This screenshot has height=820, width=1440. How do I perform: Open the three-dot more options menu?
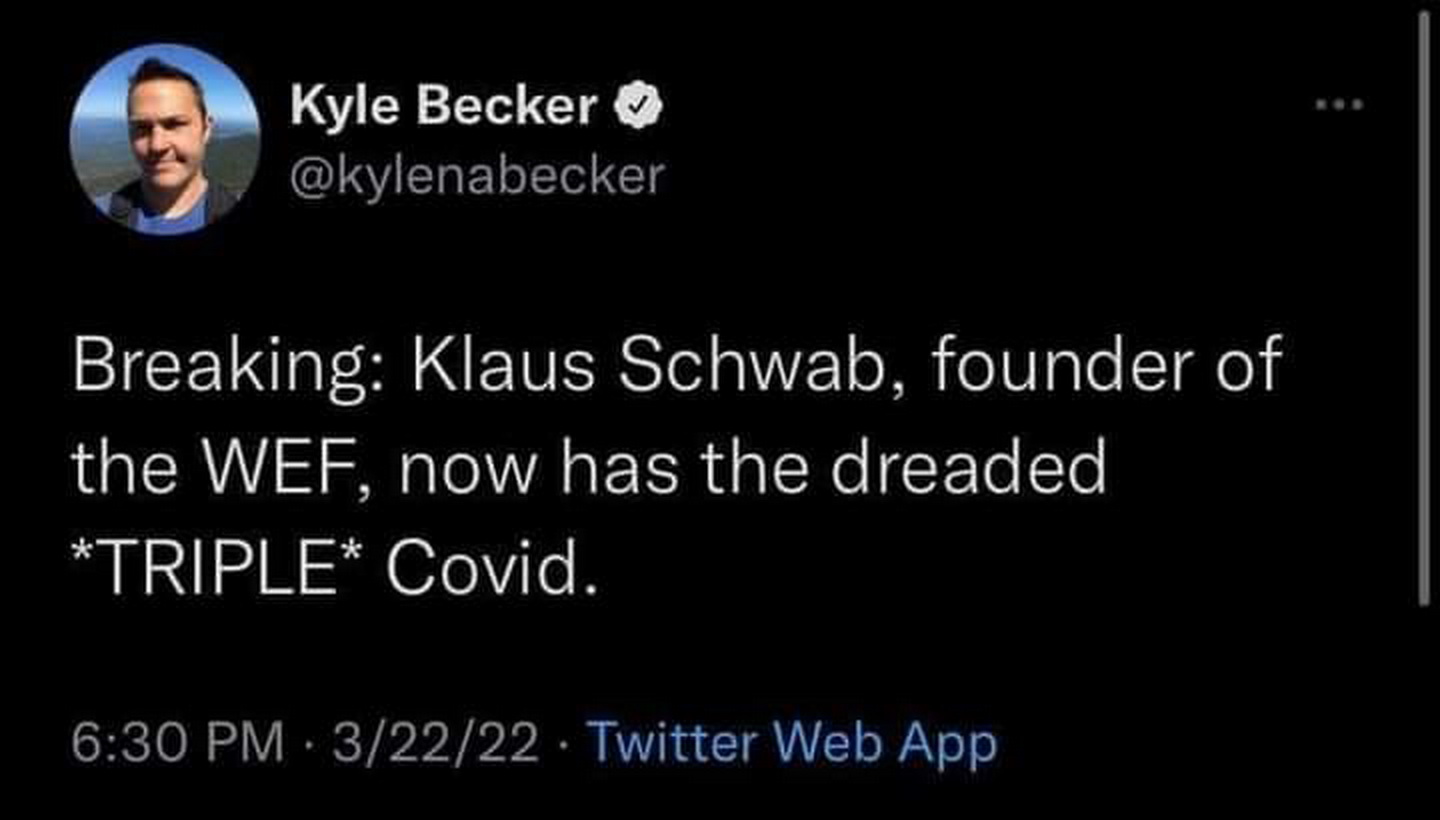[1338, 104]
